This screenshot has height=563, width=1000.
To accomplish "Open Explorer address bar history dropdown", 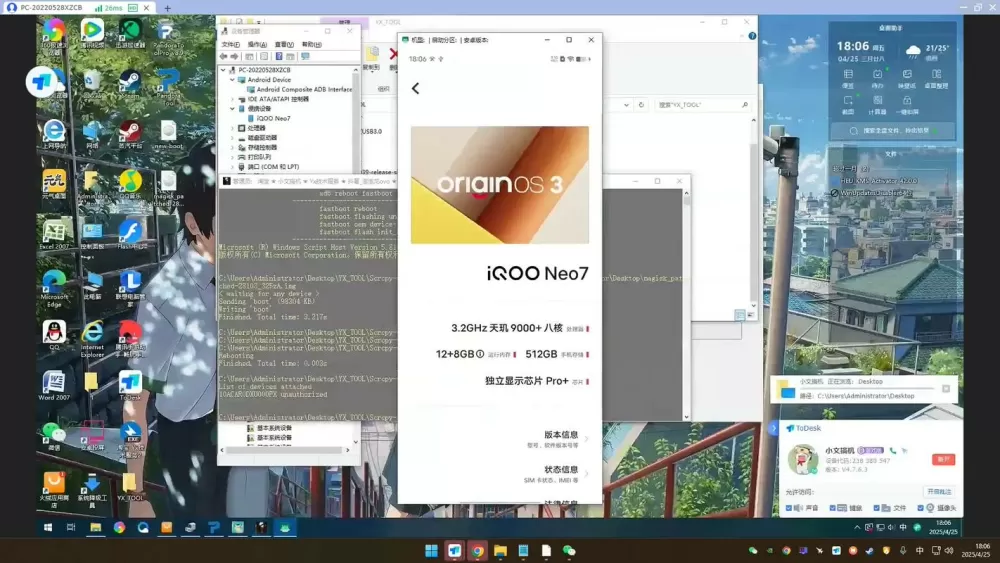I will 626,105.
